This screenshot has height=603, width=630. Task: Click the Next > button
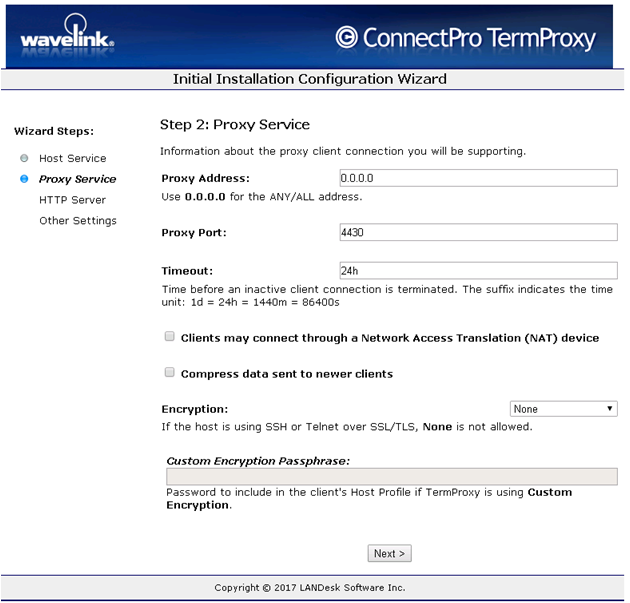pos(389,554)
